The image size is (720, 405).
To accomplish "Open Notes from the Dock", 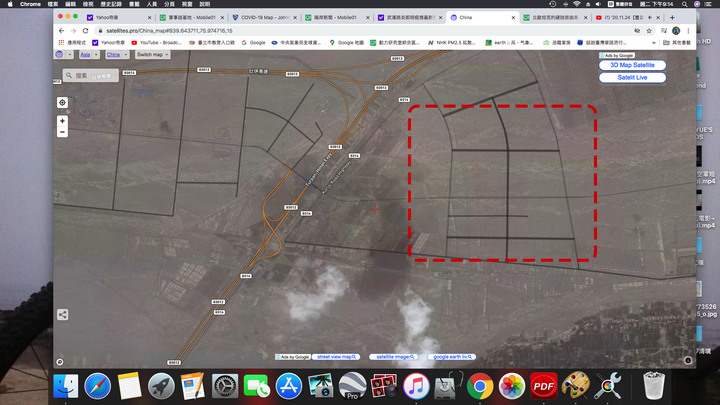I will pyautogui.click(x=129, y=386).
